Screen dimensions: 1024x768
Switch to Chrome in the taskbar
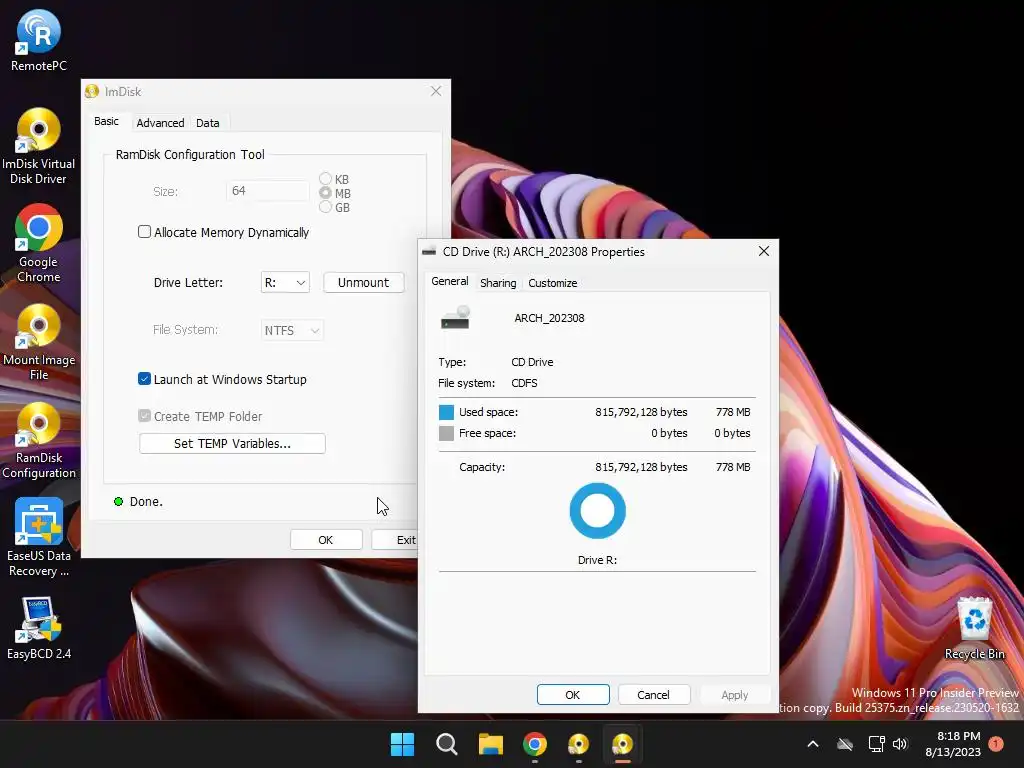[534, 744]
